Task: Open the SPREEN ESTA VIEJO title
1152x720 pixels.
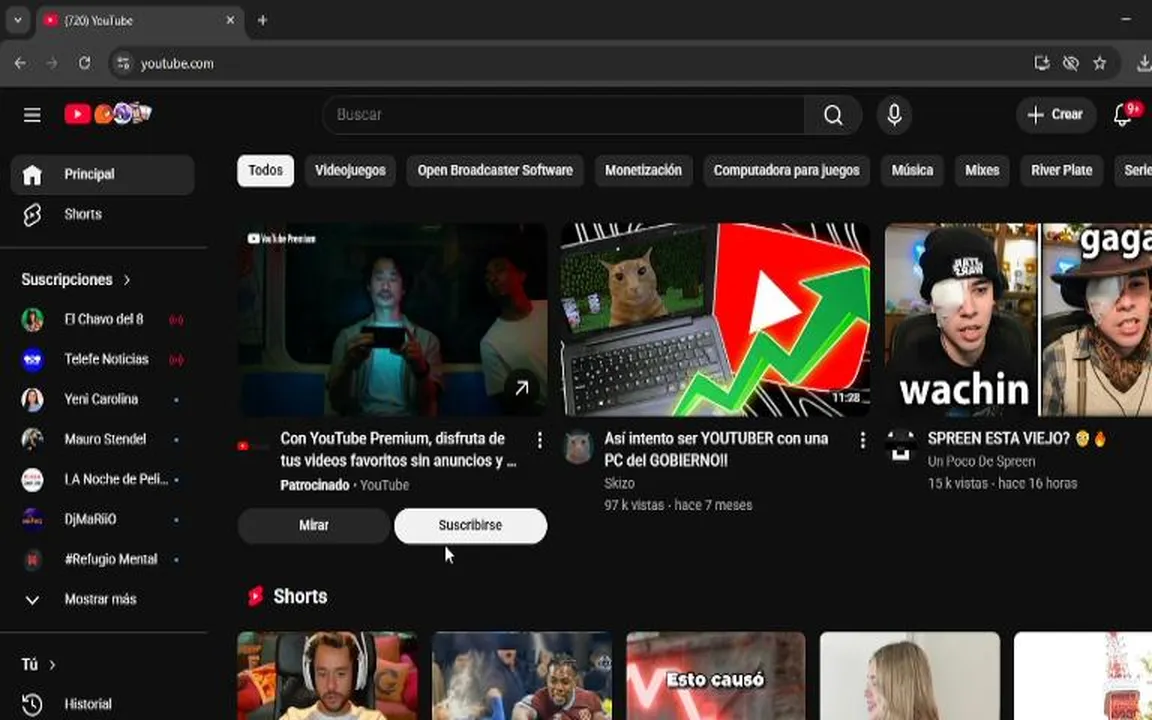Action: tap(1018, 439)
